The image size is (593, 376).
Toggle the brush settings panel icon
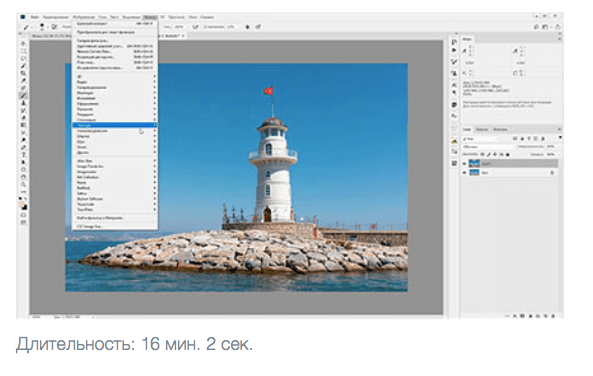(x=54, y=27)
